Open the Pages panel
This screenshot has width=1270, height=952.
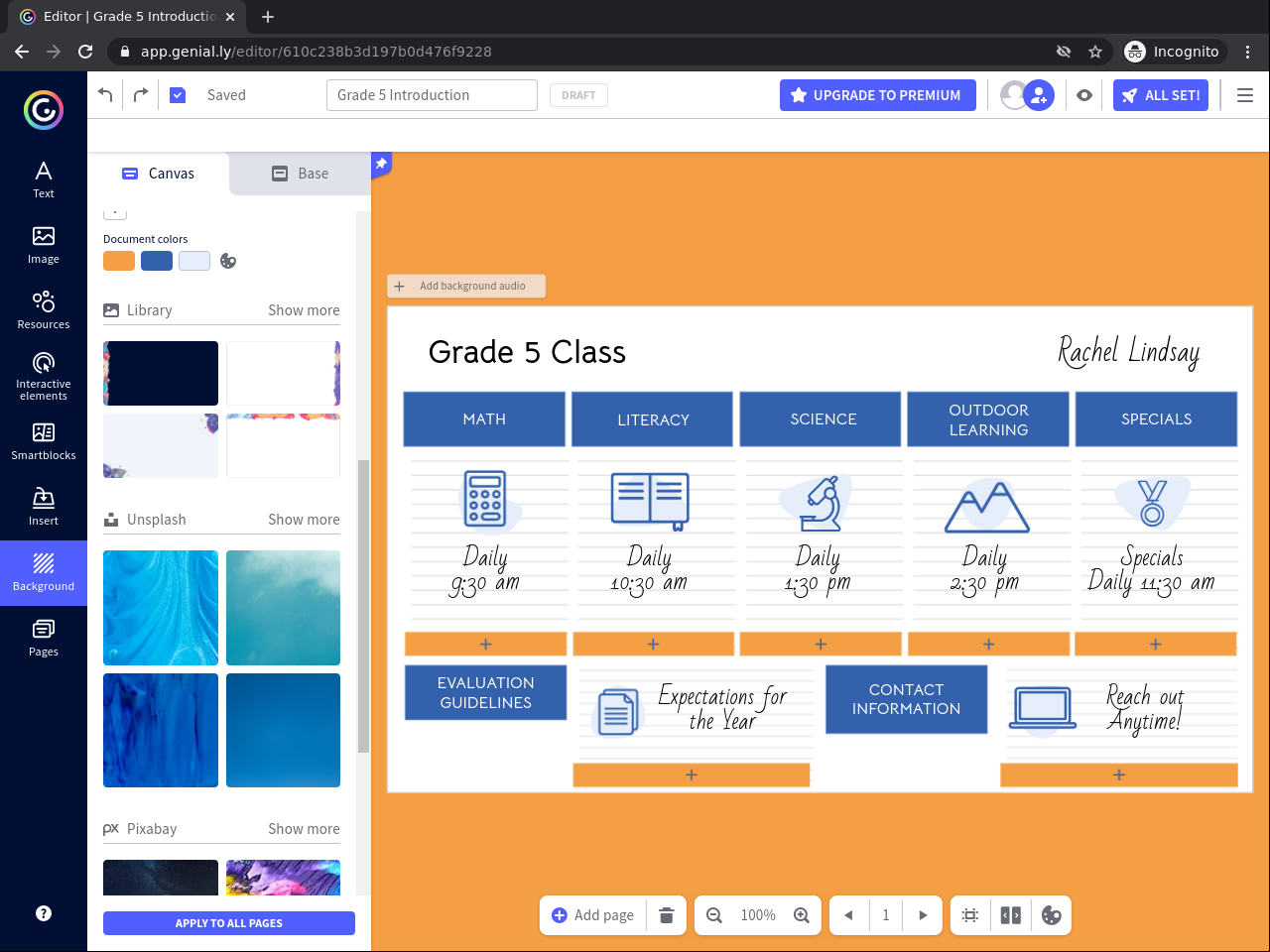click(x=44, y=638)
